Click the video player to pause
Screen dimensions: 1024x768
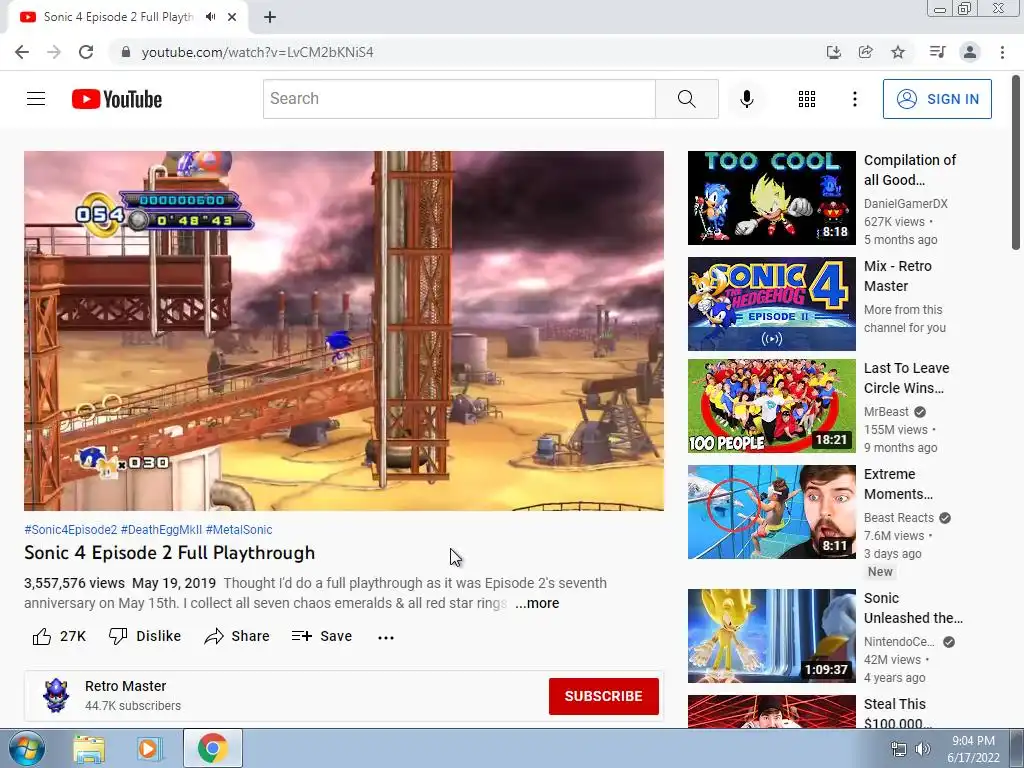coord(344,330)
